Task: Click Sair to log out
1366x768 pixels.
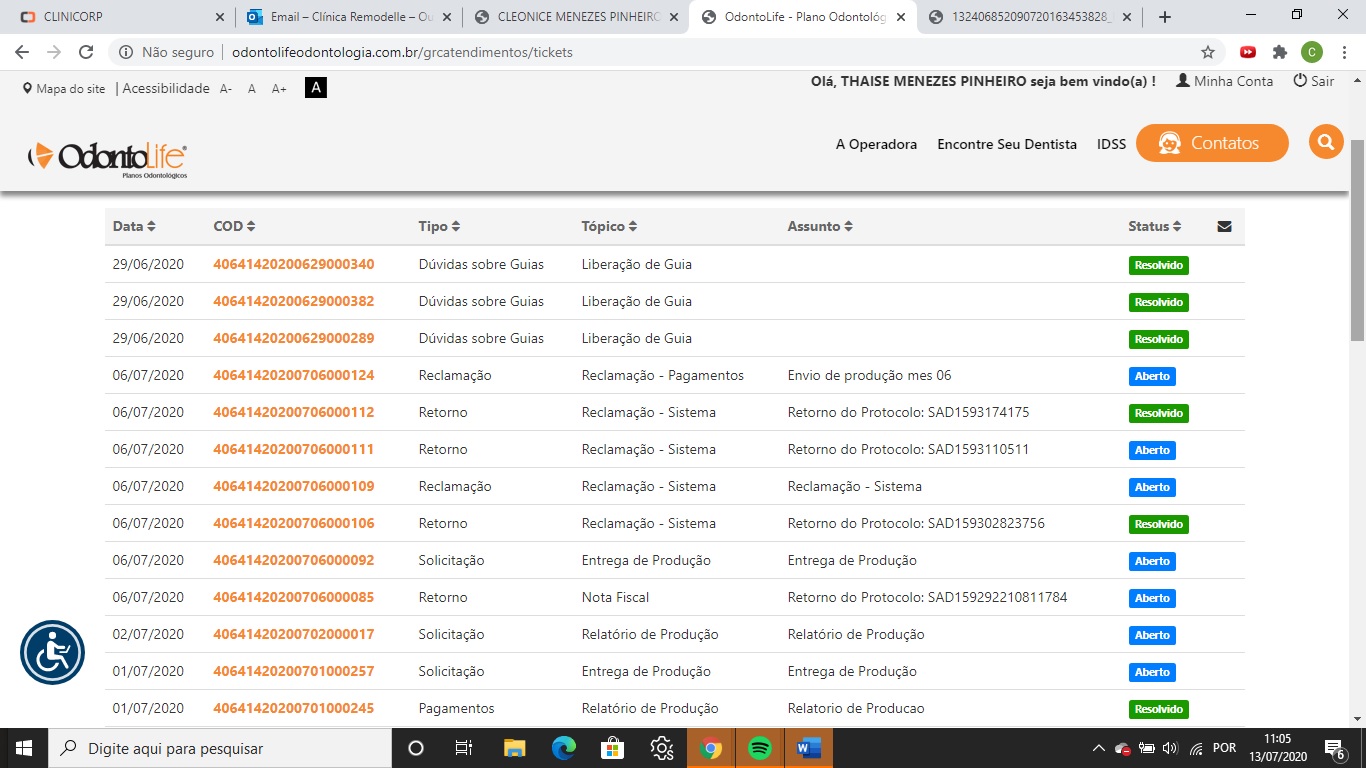Action: pos(1314,81)
